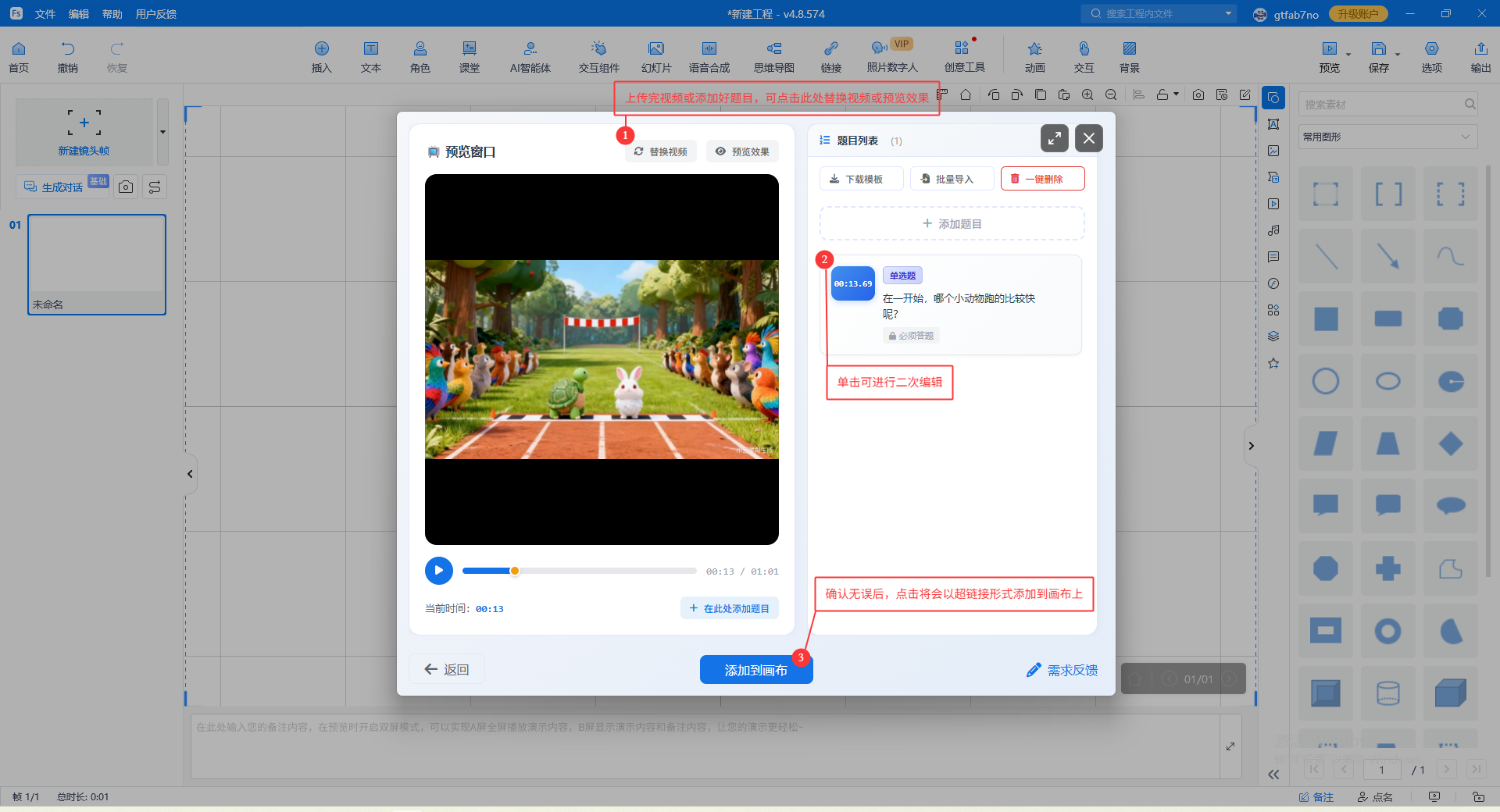Open the 文件 menu
The height and width of the screenshot is (812, 1500).
(45, 14)
